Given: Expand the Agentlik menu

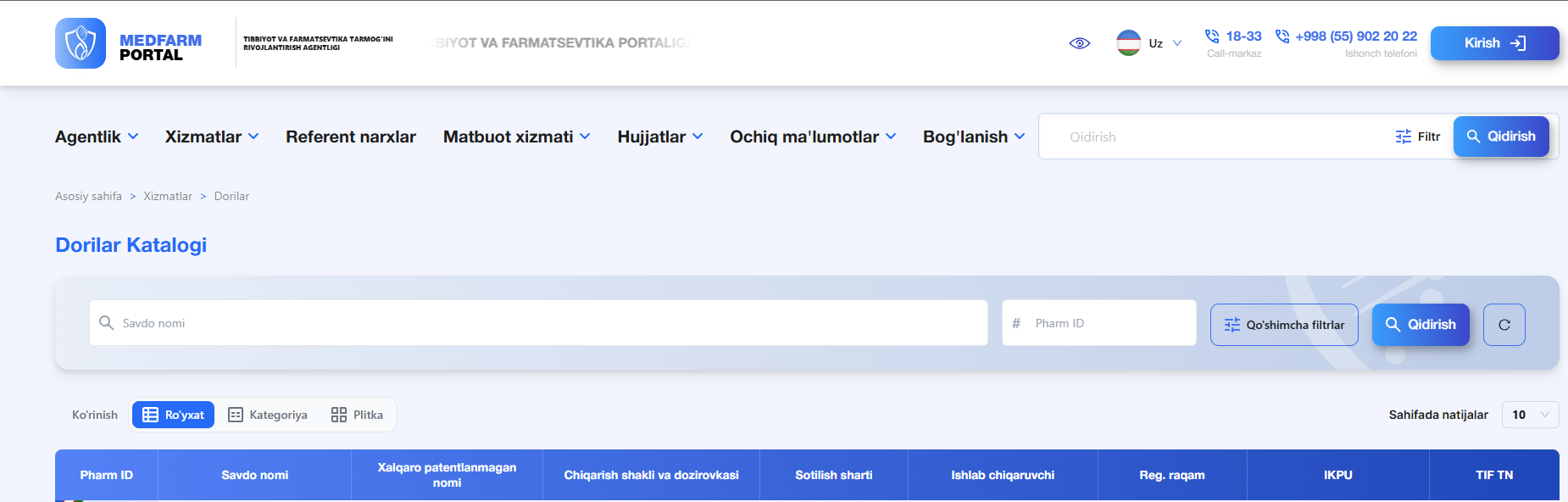Looking at the screenshot, I should coord(97,137).
